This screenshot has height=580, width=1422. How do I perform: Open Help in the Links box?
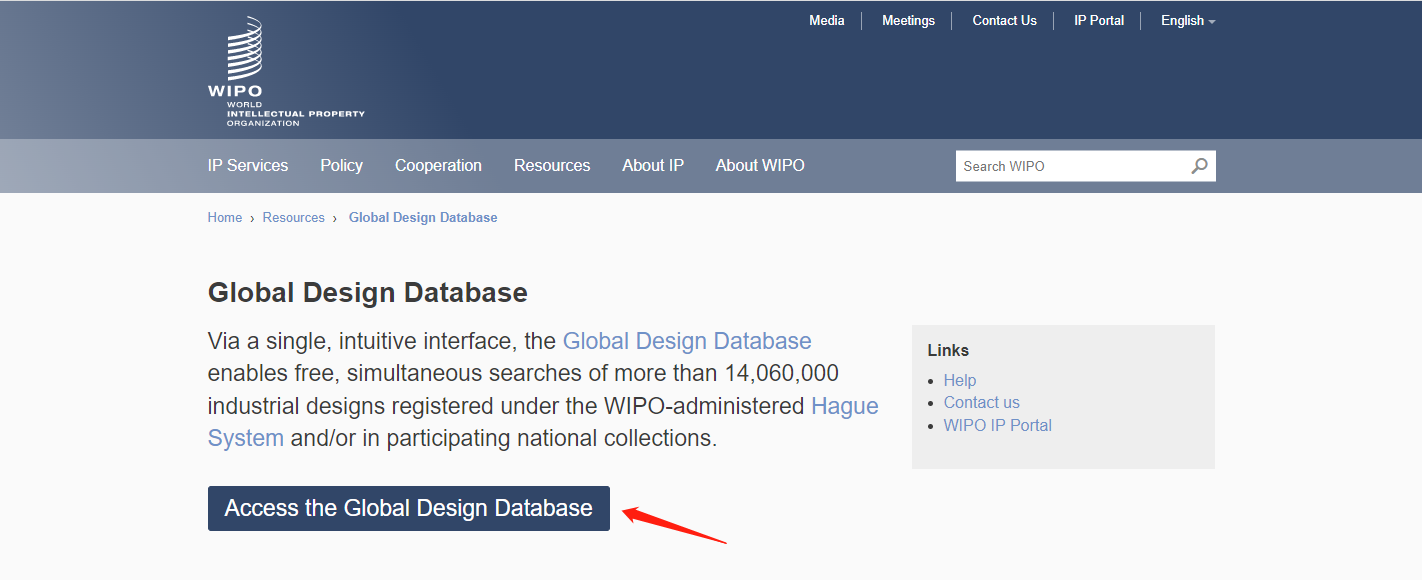click(959, 380)
